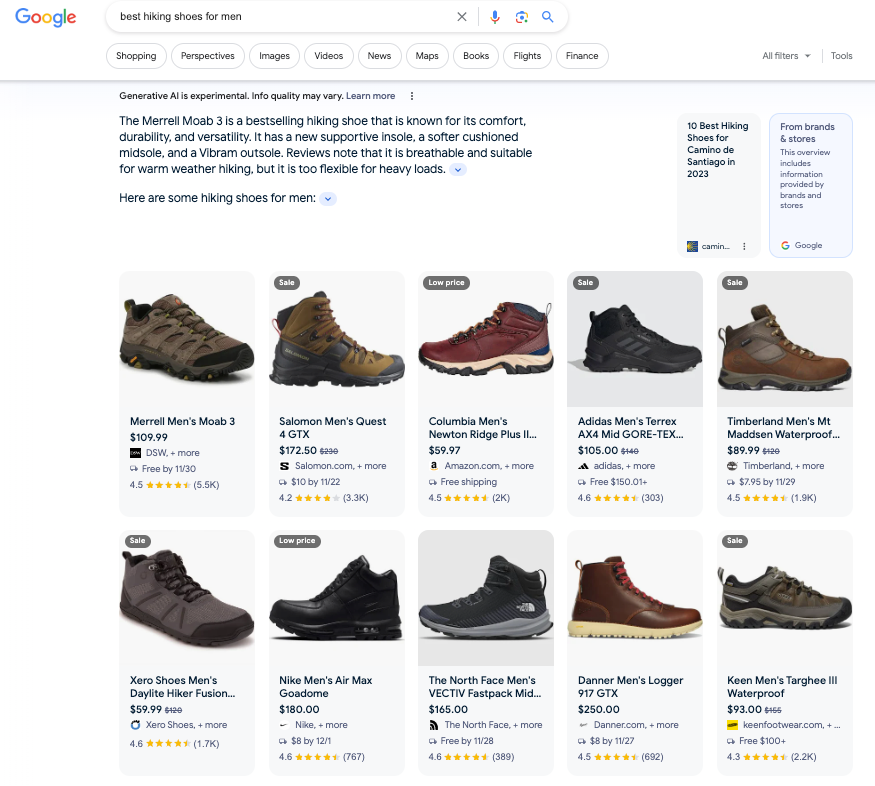875x786 pixels.
Task: Click the Timberland store logo icon
Action: pyautogui.click(x=732, y=466)
